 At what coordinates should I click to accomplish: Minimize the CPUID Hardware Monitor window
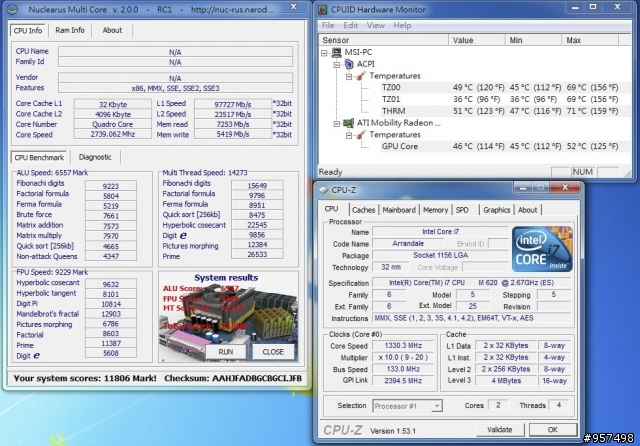[x=575, y=7]
